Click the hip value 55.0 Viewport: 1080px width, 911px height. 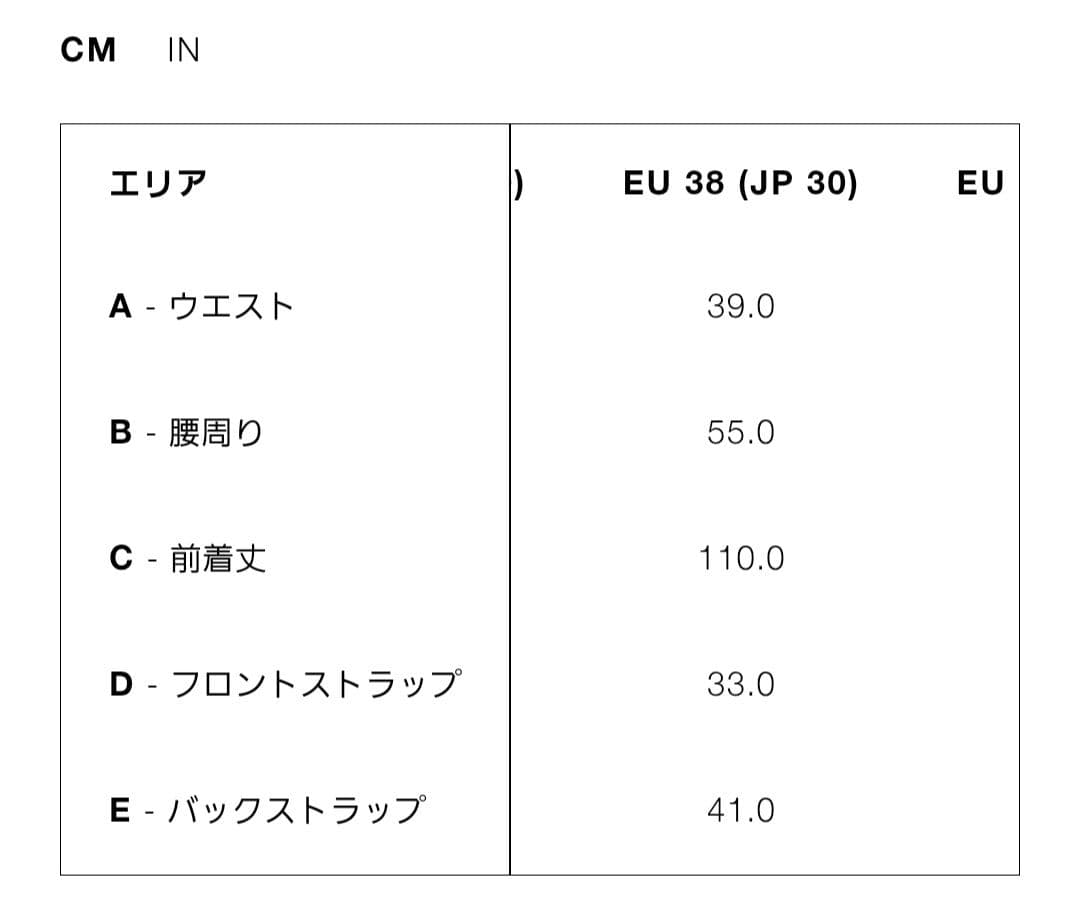tap(740, 433)
